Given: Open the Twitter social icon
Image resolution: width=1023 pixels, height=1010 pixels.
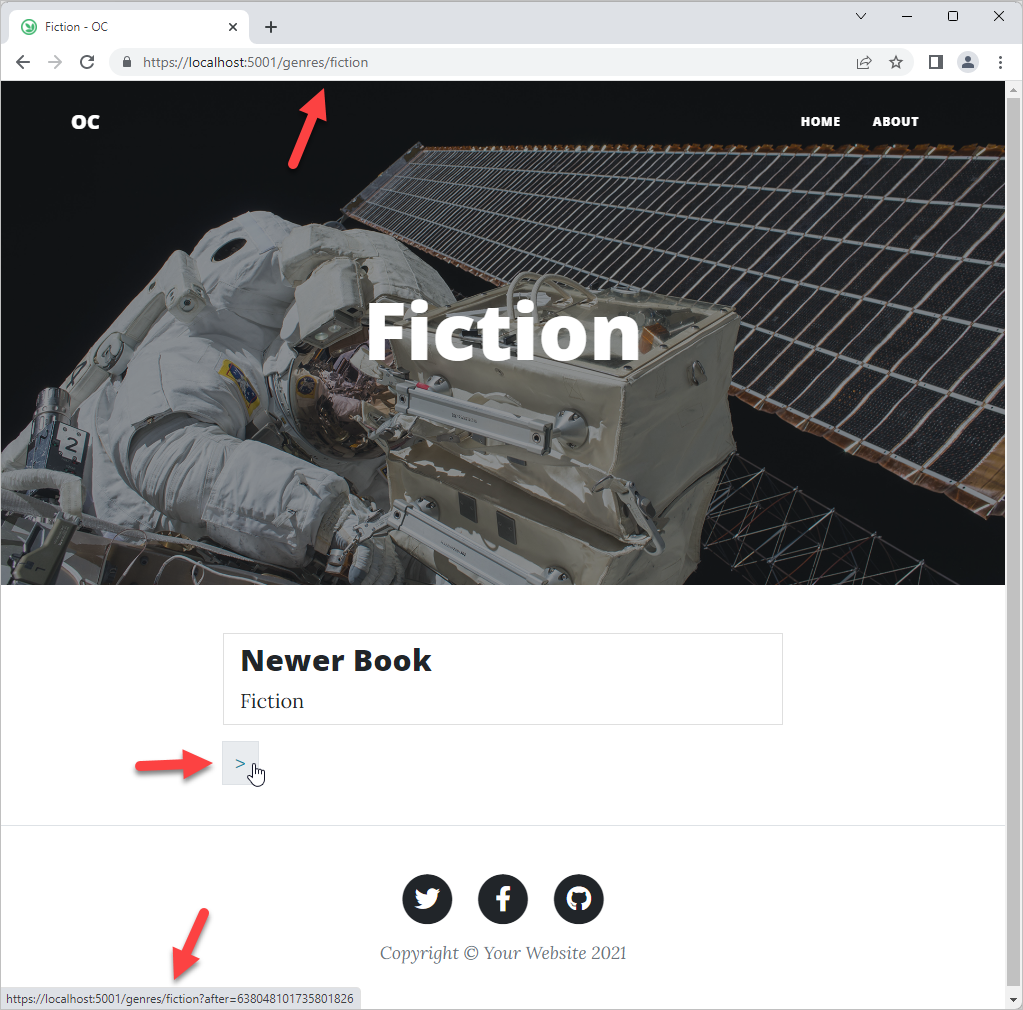Looking at the screenshot, I should [427, 898].
